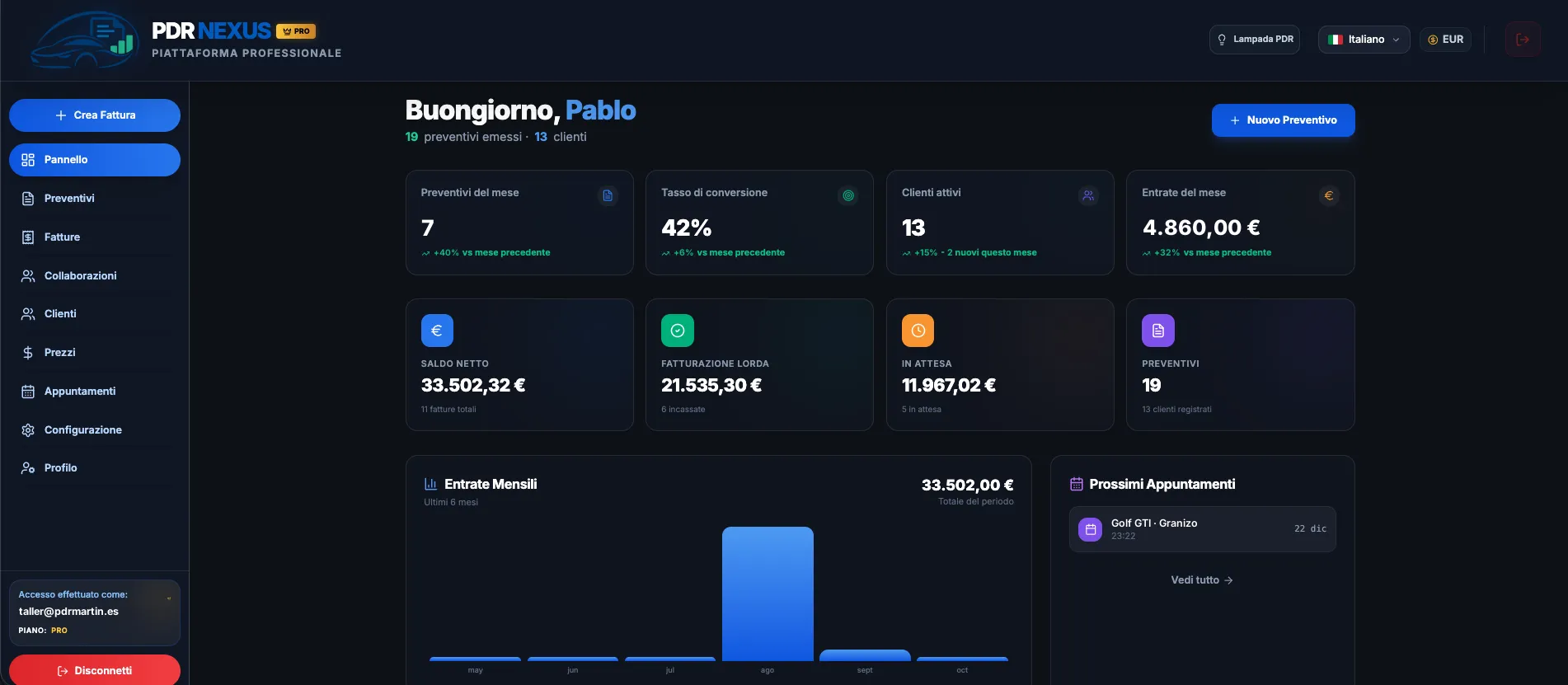This screenshot has height=685, width=1568.
Task: Open the Golf GTI · Granizo appointment
Action: pos(1202,529)
